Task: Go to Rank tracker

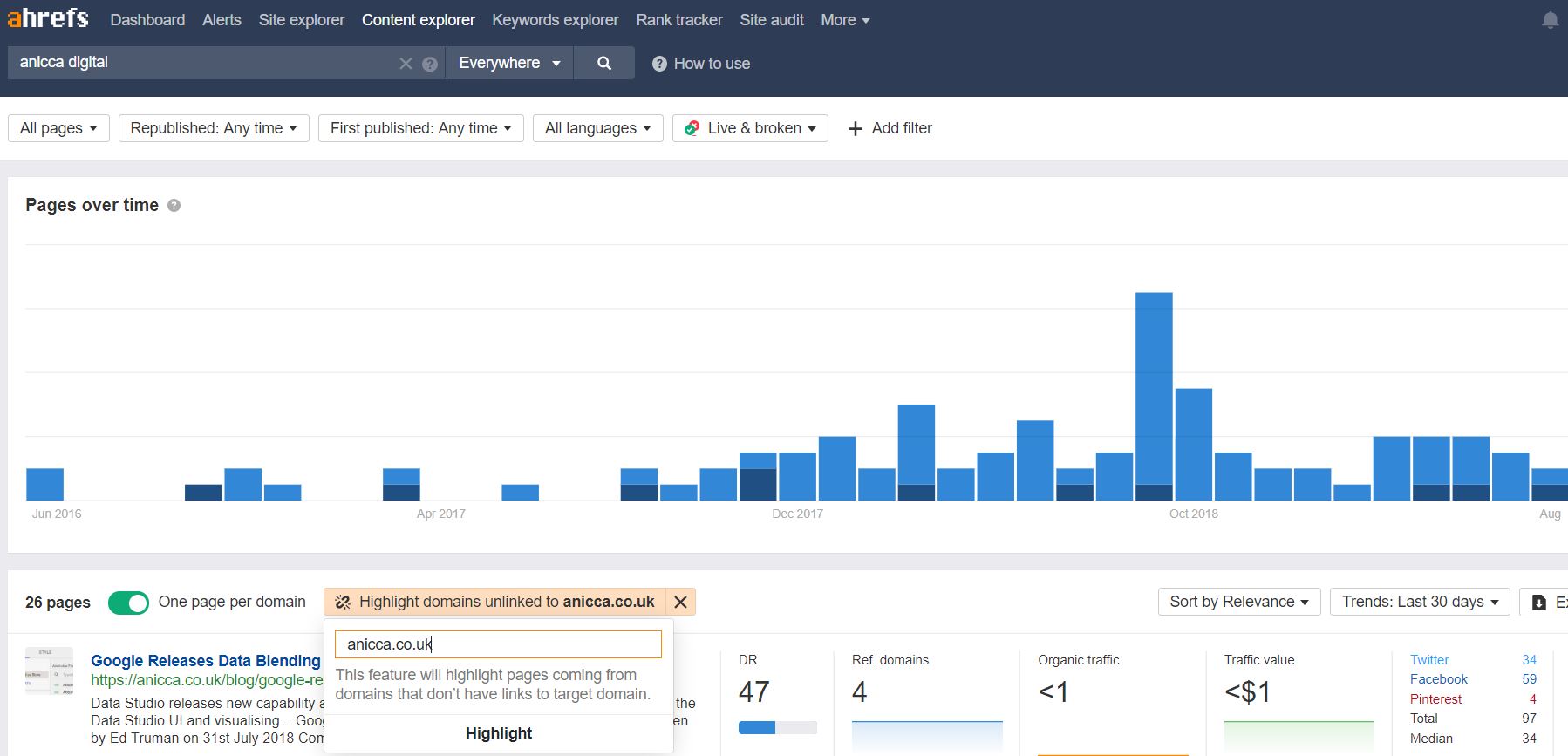Action: click(679, 20)
